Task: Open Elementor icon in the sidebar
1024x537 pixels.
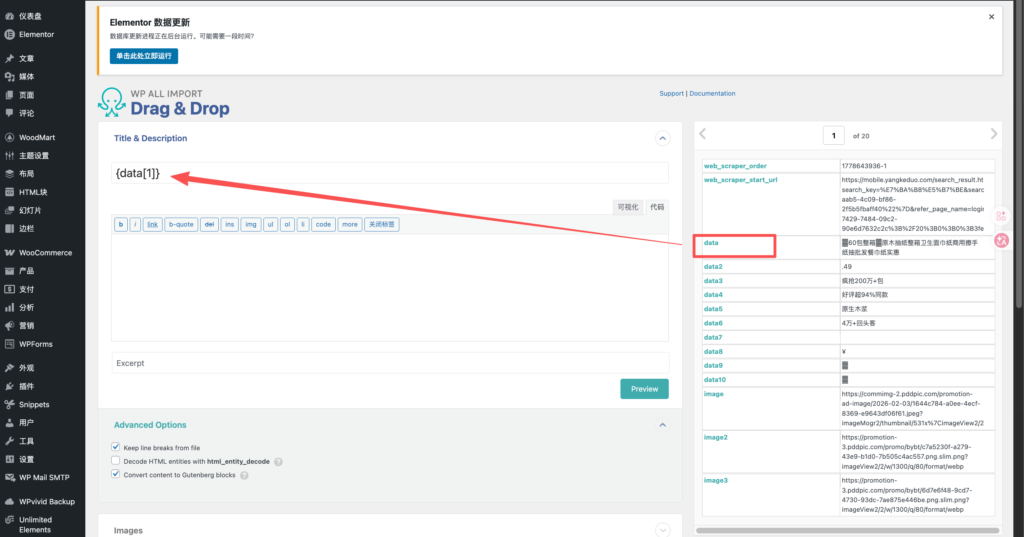Action: tap(9, 35)
